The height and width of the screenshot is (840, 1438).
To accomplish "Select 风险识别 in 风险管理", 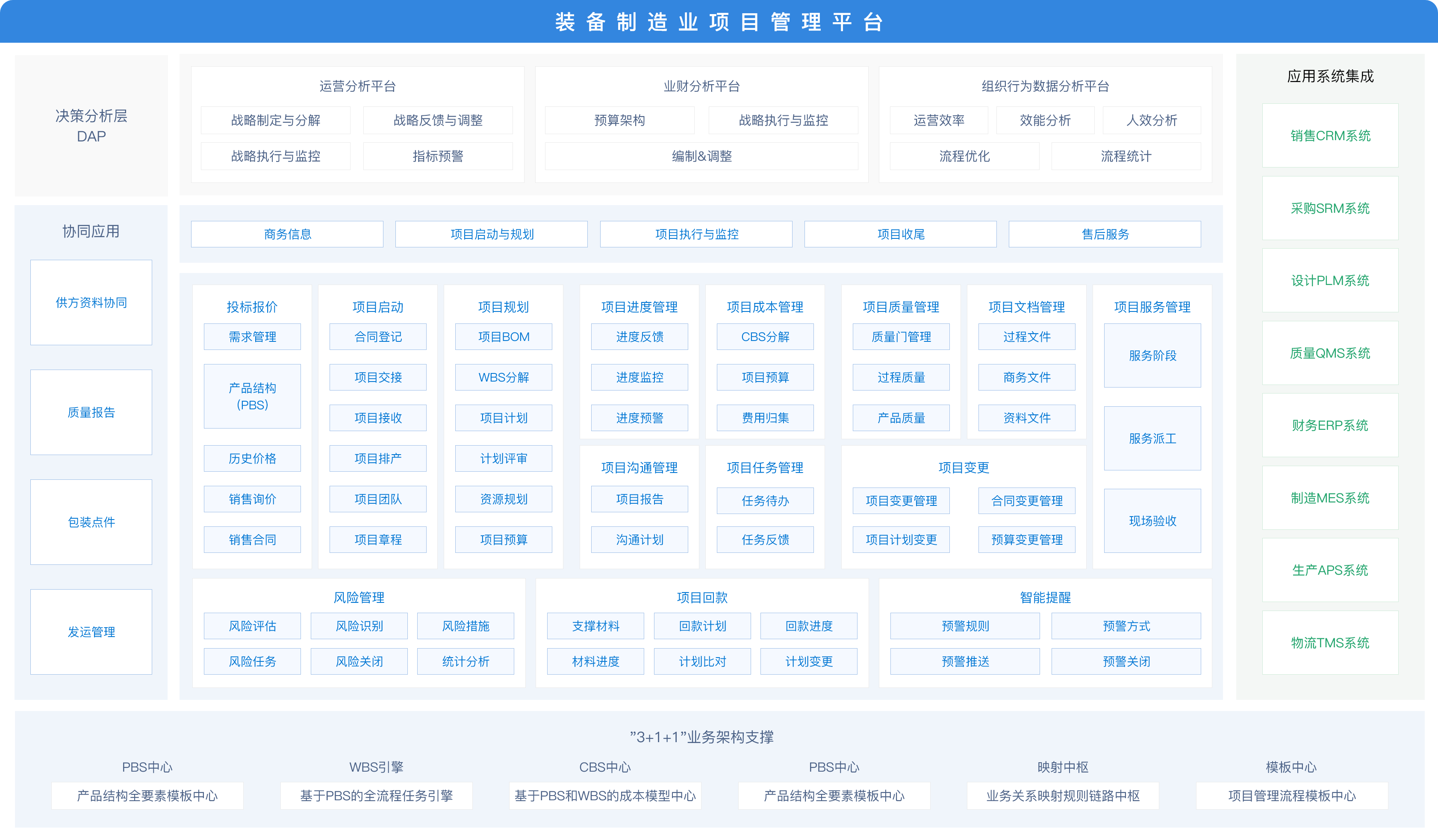I will 359,626.
